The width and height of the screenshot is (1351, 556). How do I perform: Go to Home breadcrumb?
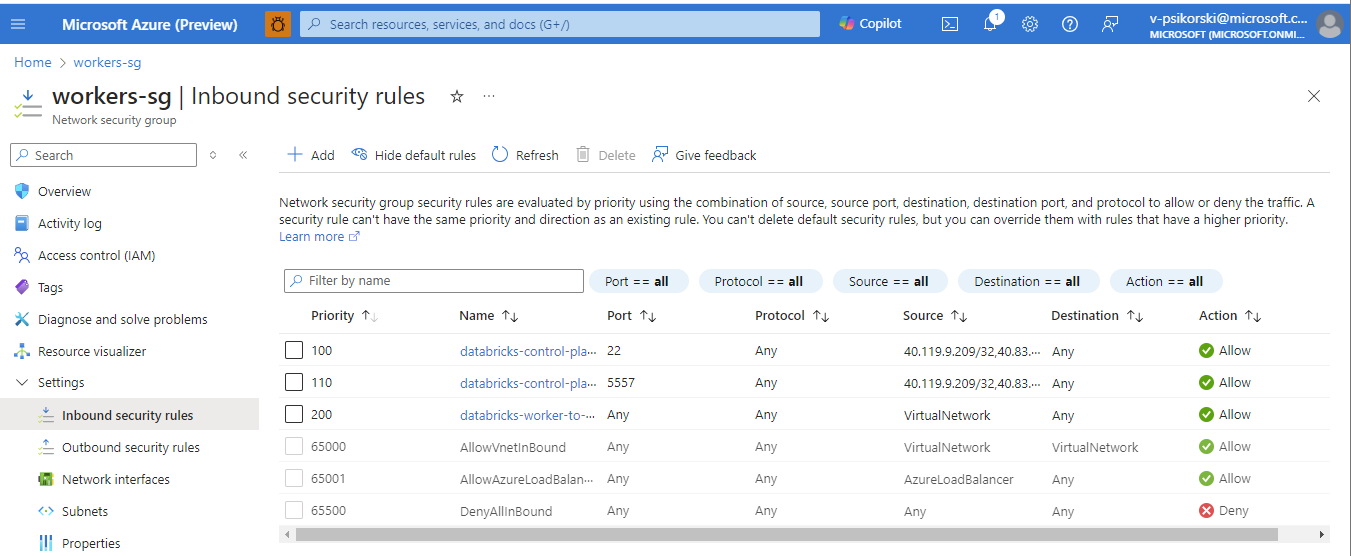tap(32, 62)
